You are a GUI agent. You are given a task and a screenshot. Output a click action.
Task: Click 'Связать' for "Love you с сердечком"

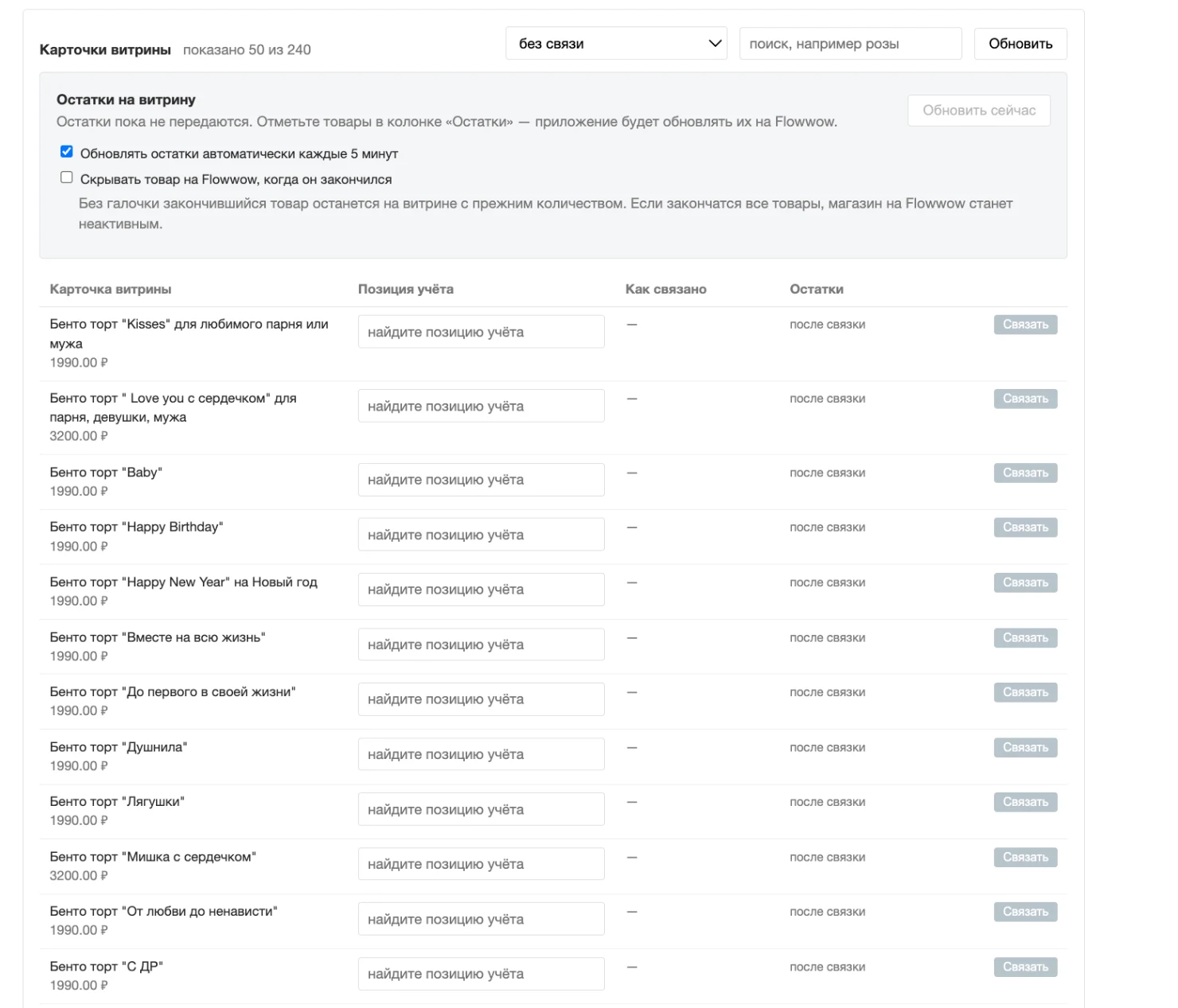tap(1025, 399)
